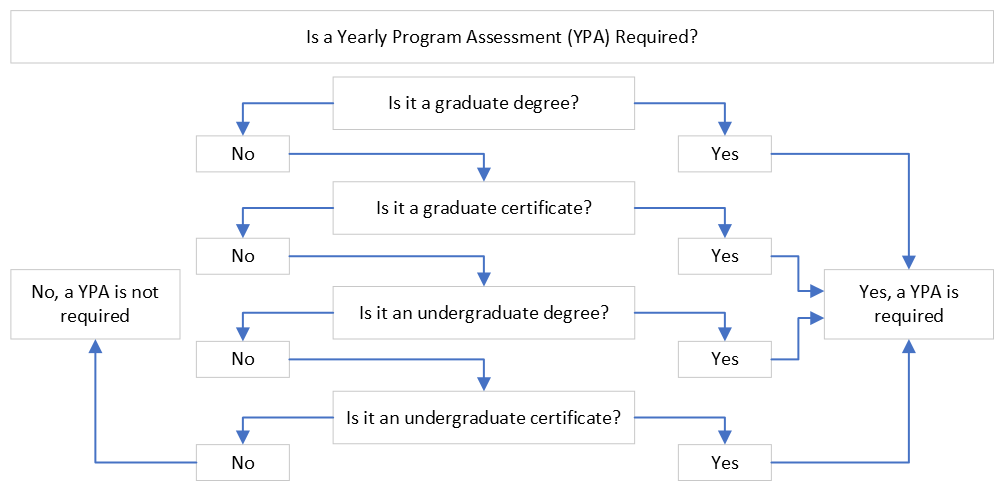Select the arrowhead pointing down into 'Is it a graduate certificate?'
1004x494 pixels.
(x=483, y=174)
